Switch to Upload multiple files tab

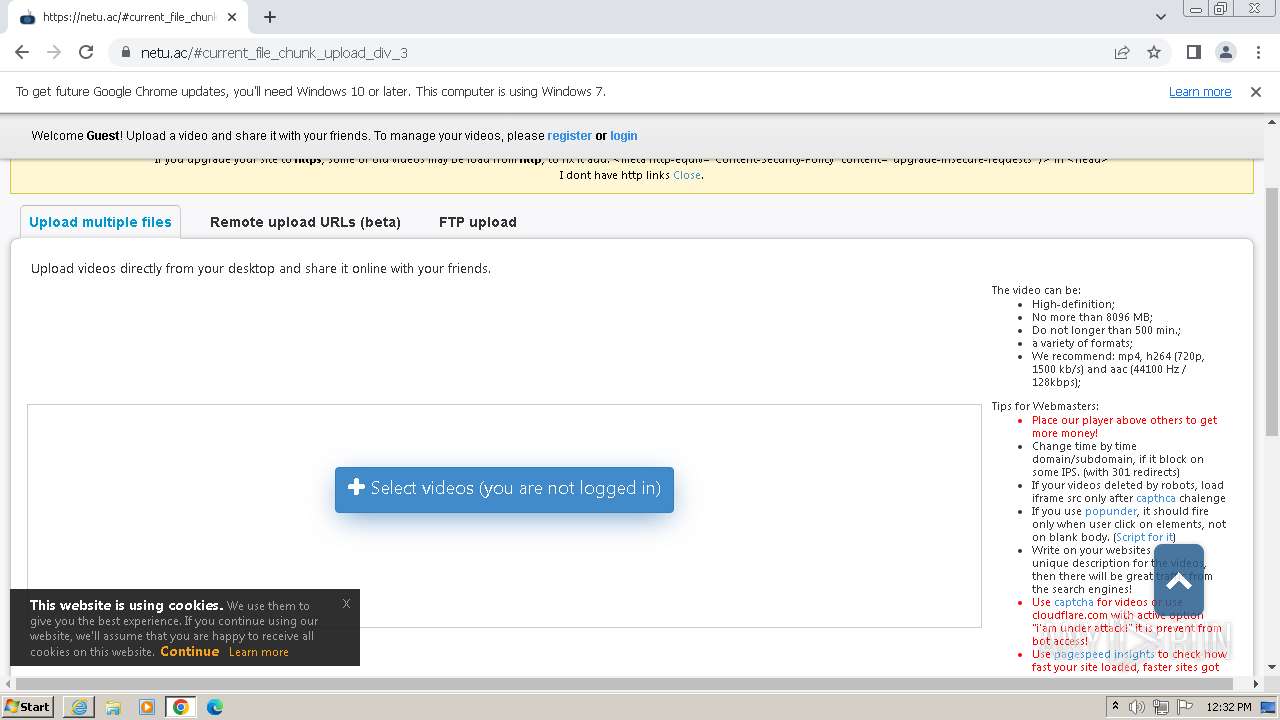[100, 222]
